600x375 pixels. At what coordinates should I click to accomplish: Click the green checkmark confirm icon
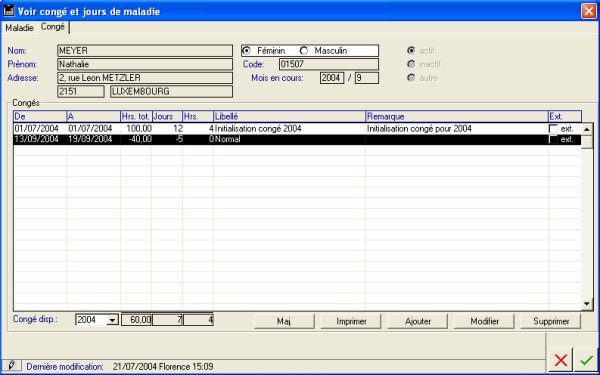coord(586,360)
